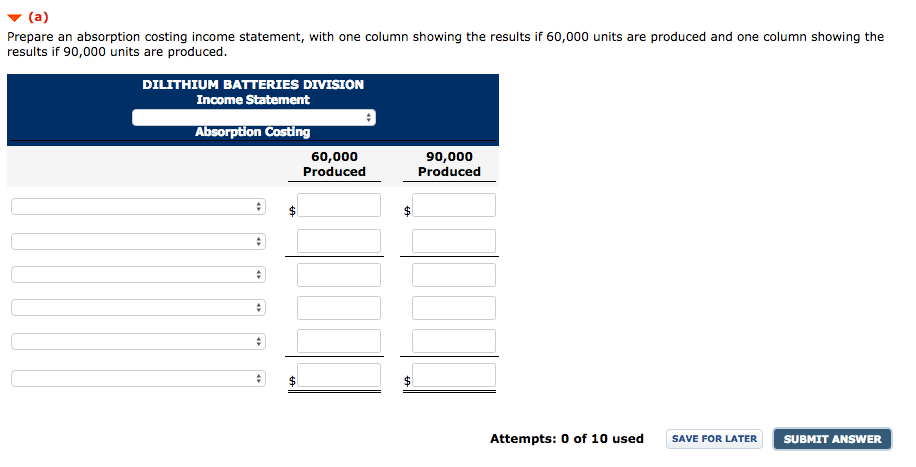Open the first row line-item dropdown

click(138, 207)
